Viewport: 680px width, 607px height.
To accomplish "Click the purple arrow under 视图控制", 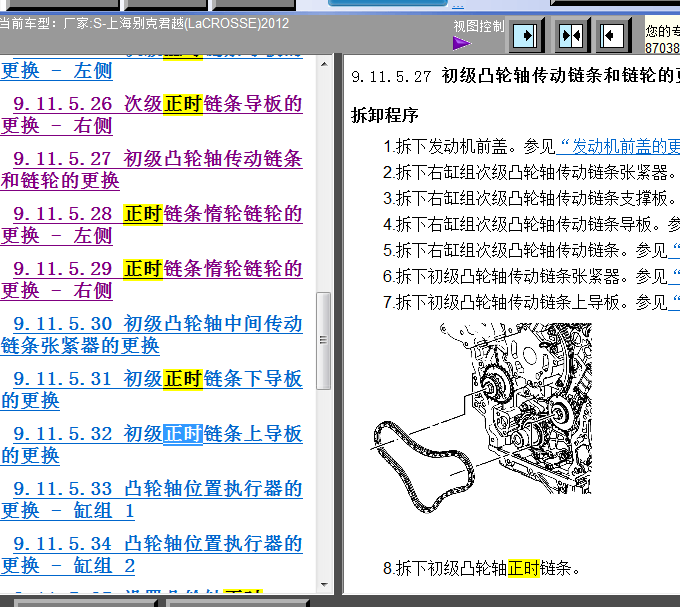I will pos(461,43).
